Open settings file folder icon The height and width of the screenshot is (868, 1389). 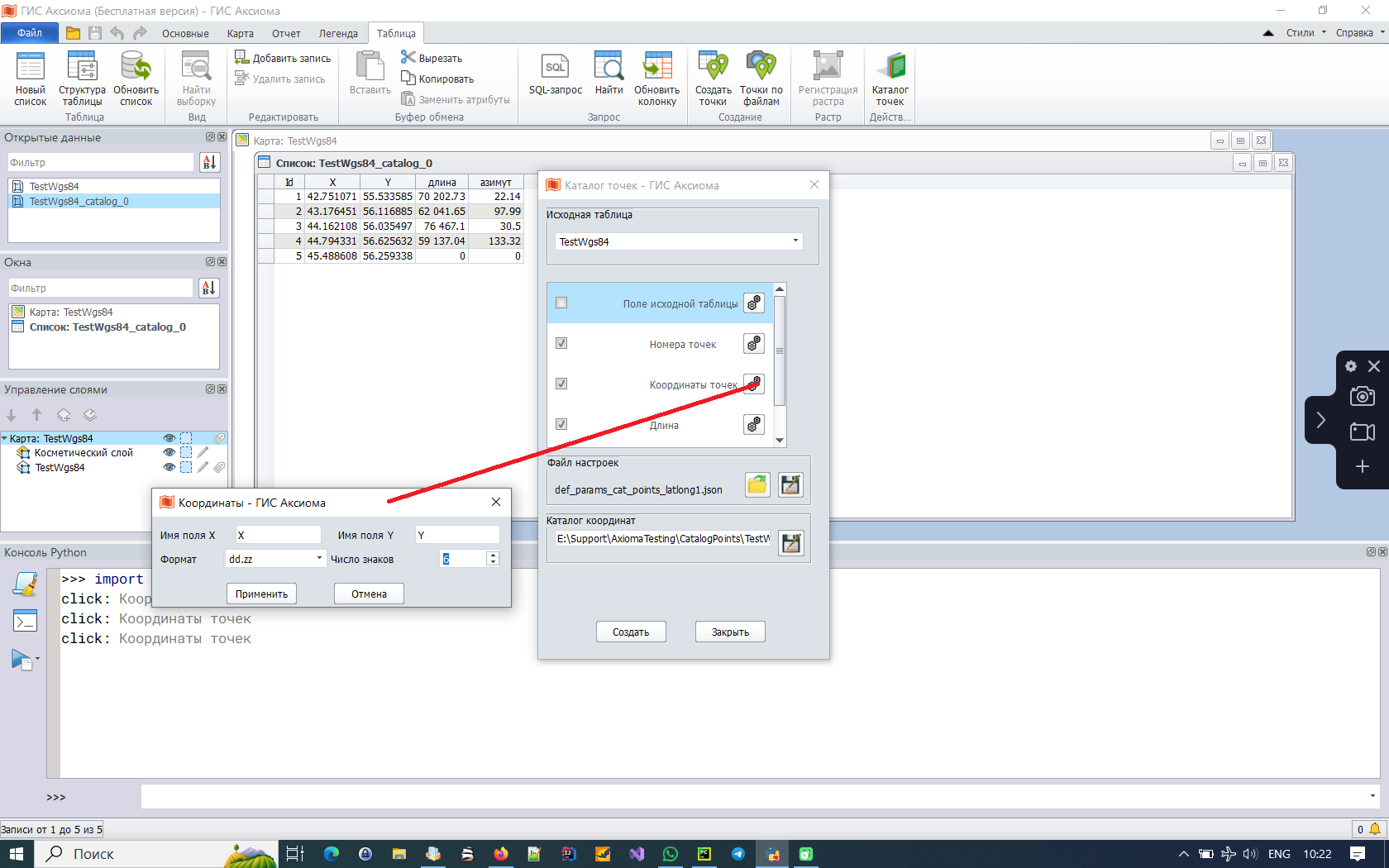(x=757, y=485)
